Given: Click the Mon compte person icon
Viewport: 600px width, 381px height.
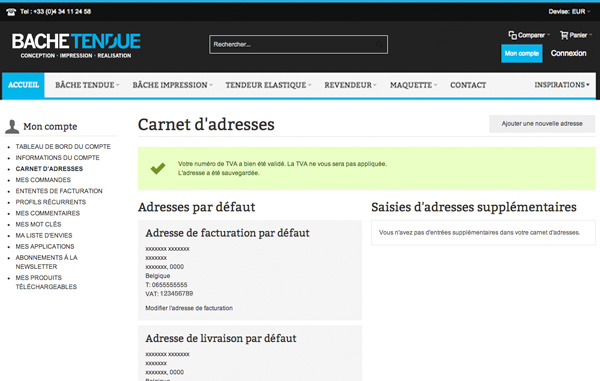Looking at the screenshot, I should coord(12,126).
